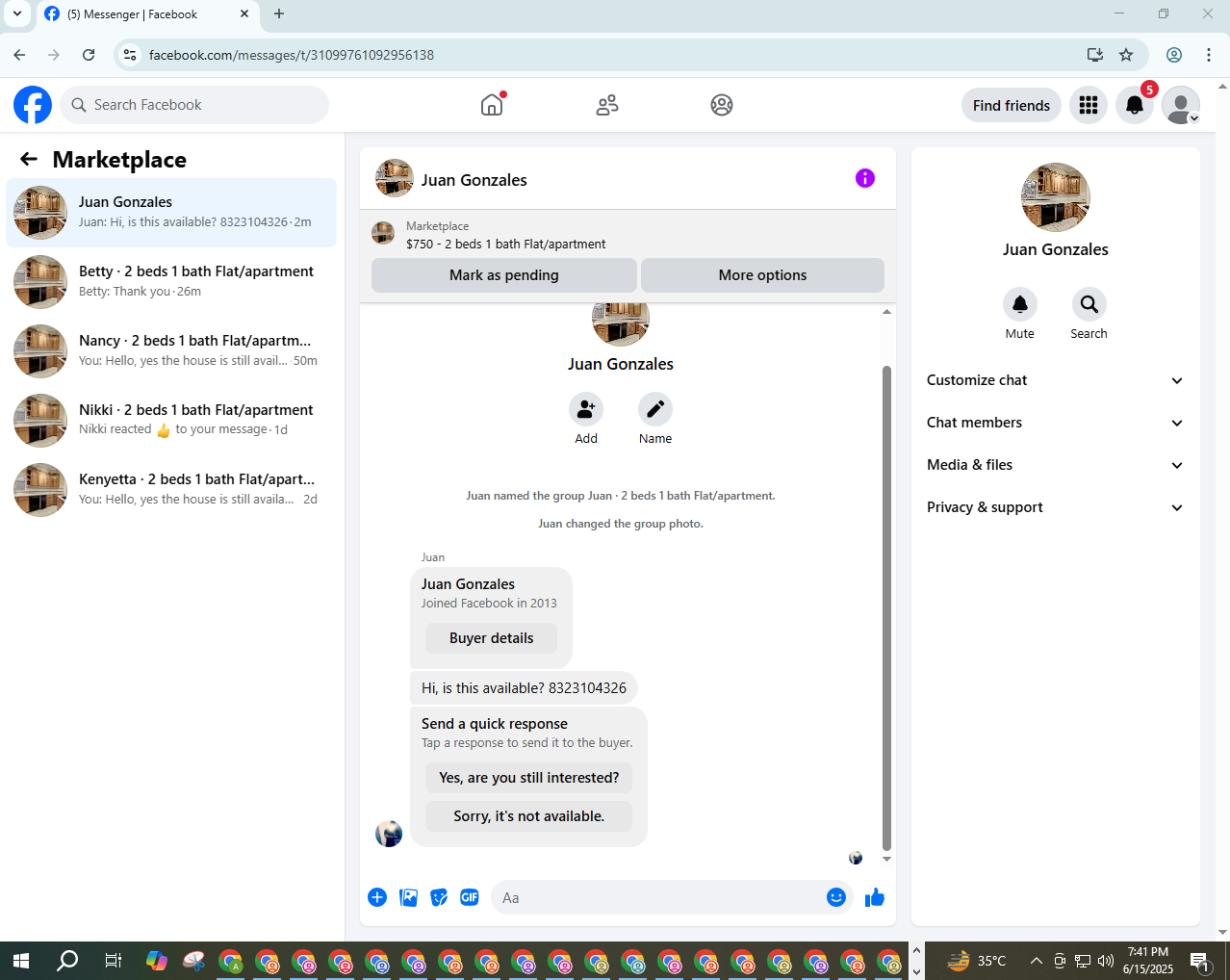This screenshot has width=1230, height=980.
Task: Open the account profile avatar menu
Action: coord(1181,105)
